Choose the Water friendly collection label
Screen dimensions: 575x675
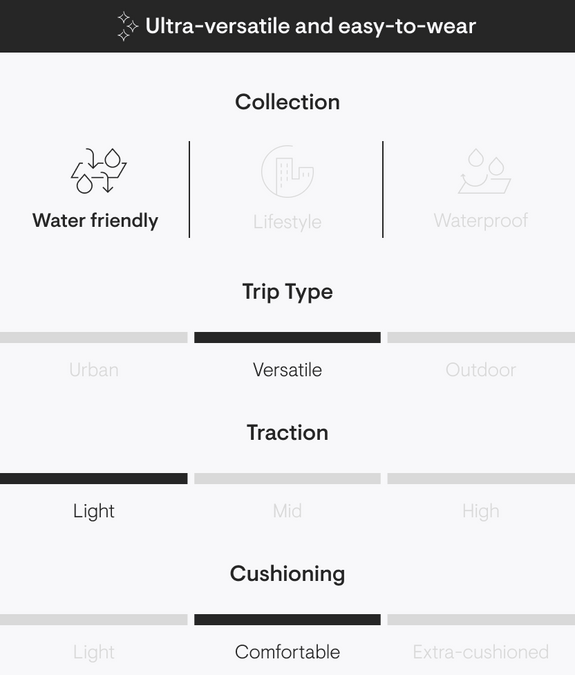click(95, 220)
